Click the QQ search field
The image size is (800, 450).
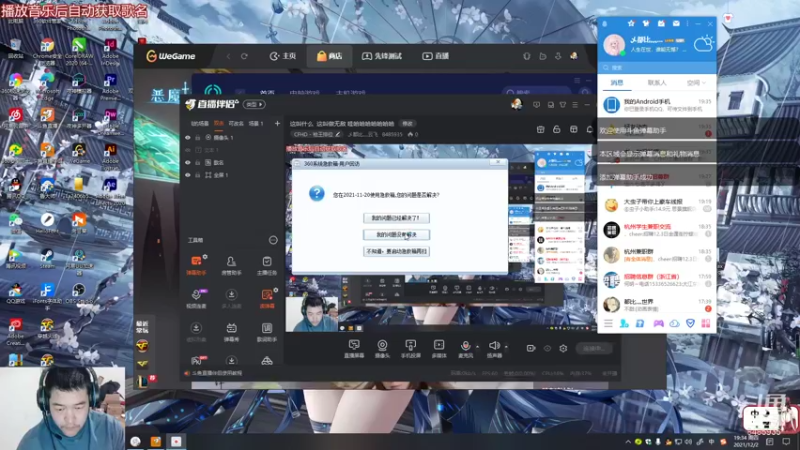tap(657, 67)
